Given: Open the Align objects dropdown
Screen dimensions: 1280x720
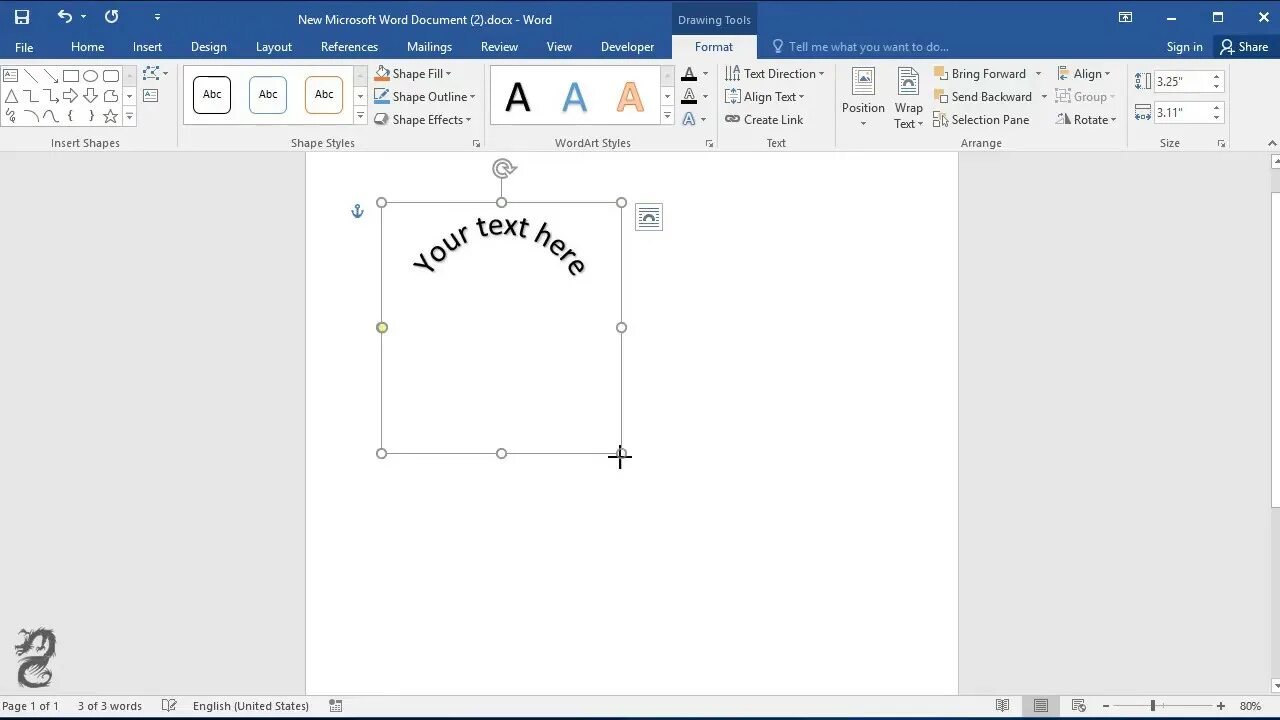Looking at the screenshot, I should tap(1084, 74).
